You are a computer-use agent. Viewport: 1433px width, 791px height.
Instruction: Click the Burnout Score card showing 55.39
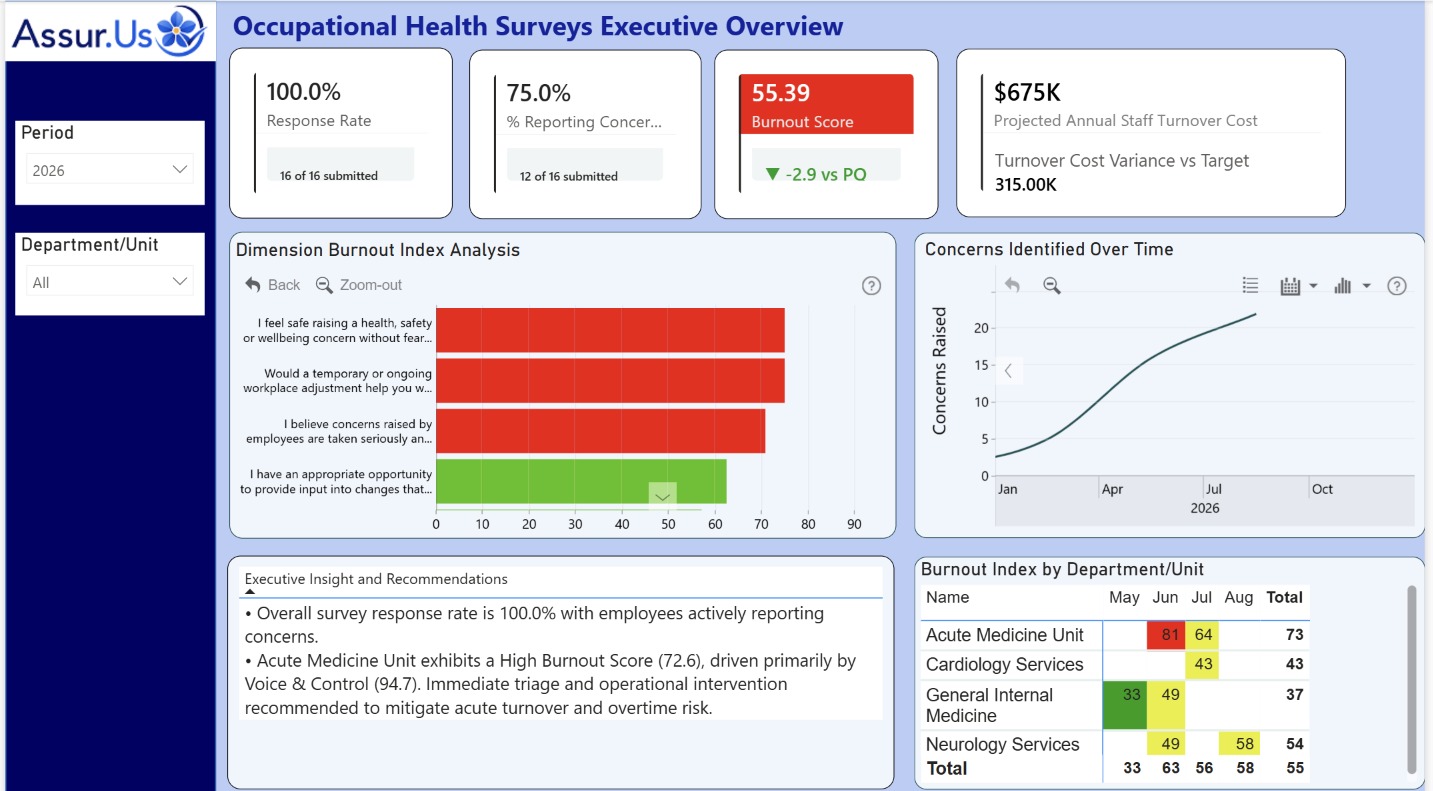click(826, 133)
